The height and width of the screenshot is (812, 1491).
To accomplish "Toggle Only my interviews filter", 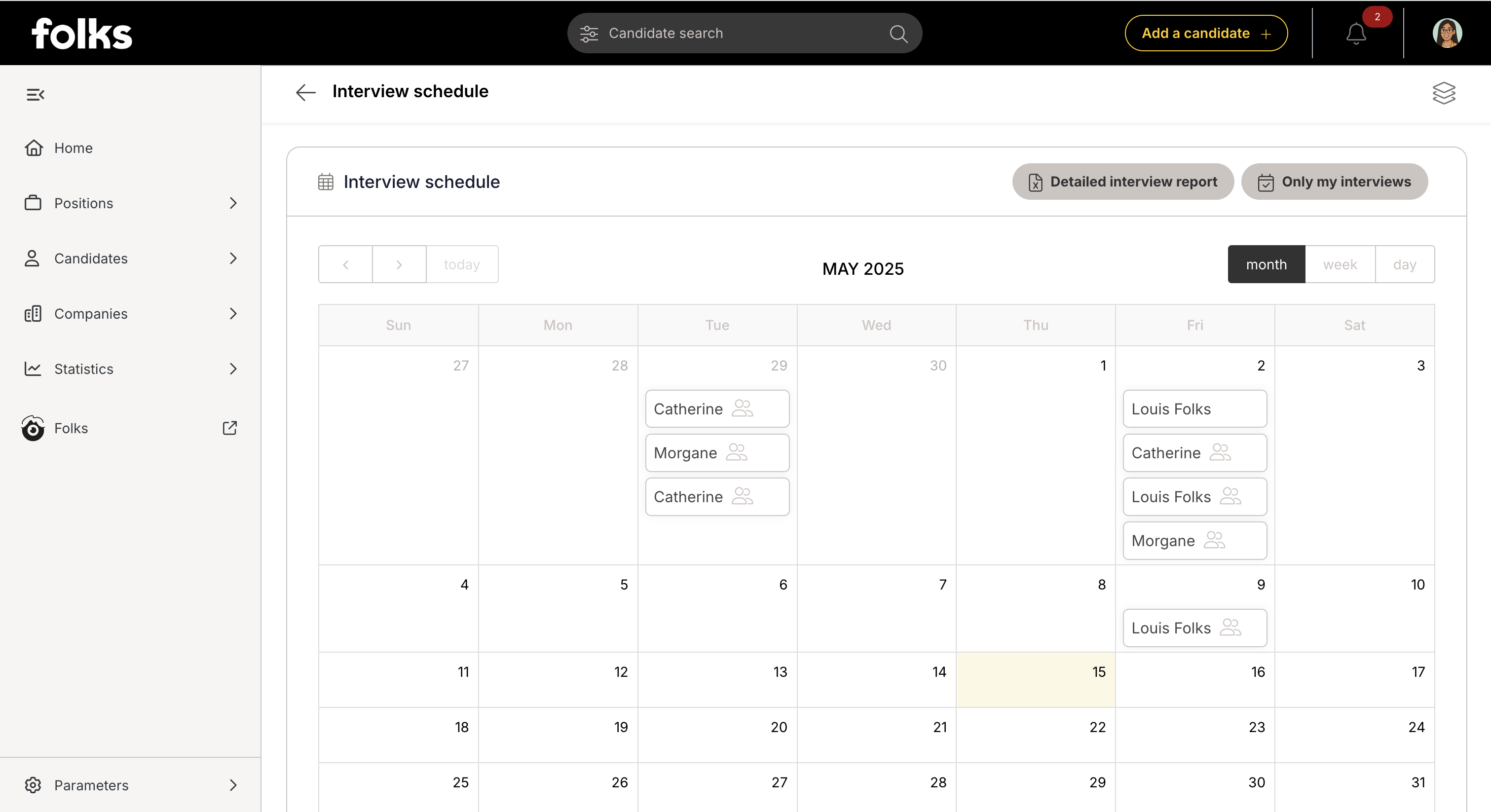I will point(1334,182).
